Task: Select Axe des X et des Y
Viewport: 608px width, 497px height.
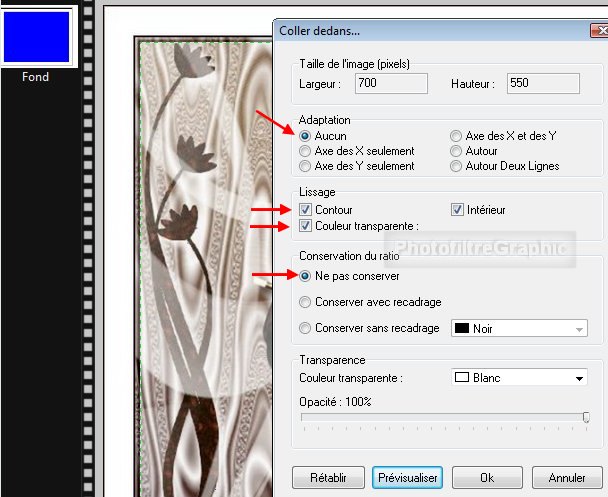Action: [x=456, y=136]
